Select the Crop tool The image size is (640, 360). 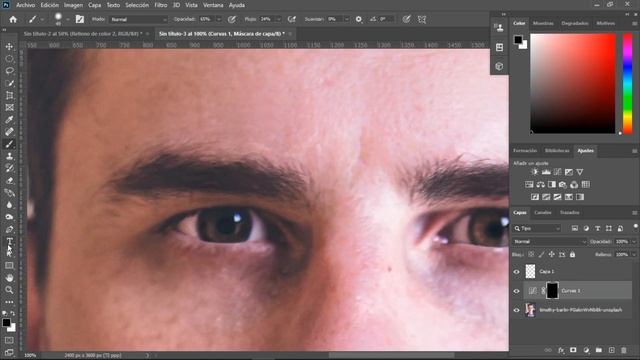point(9,96)
